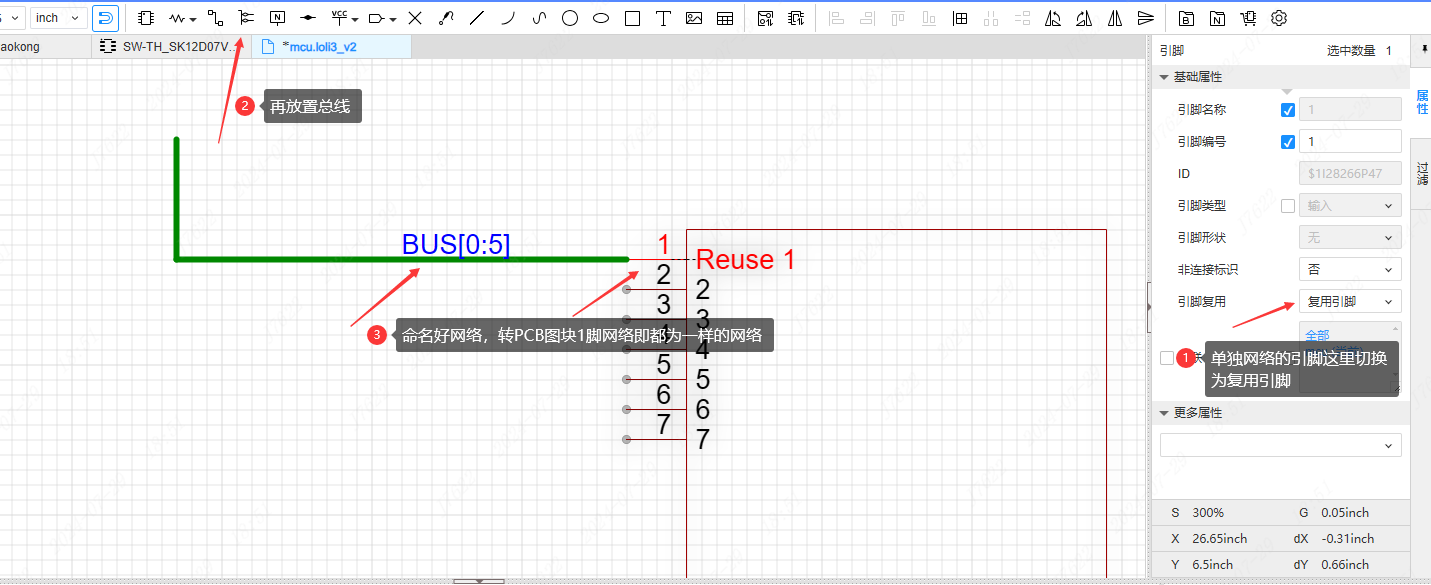This screenshot has width=1431, height=585.
Task: Click the BUS[0:5] bus label
Action: pos(456,245)
